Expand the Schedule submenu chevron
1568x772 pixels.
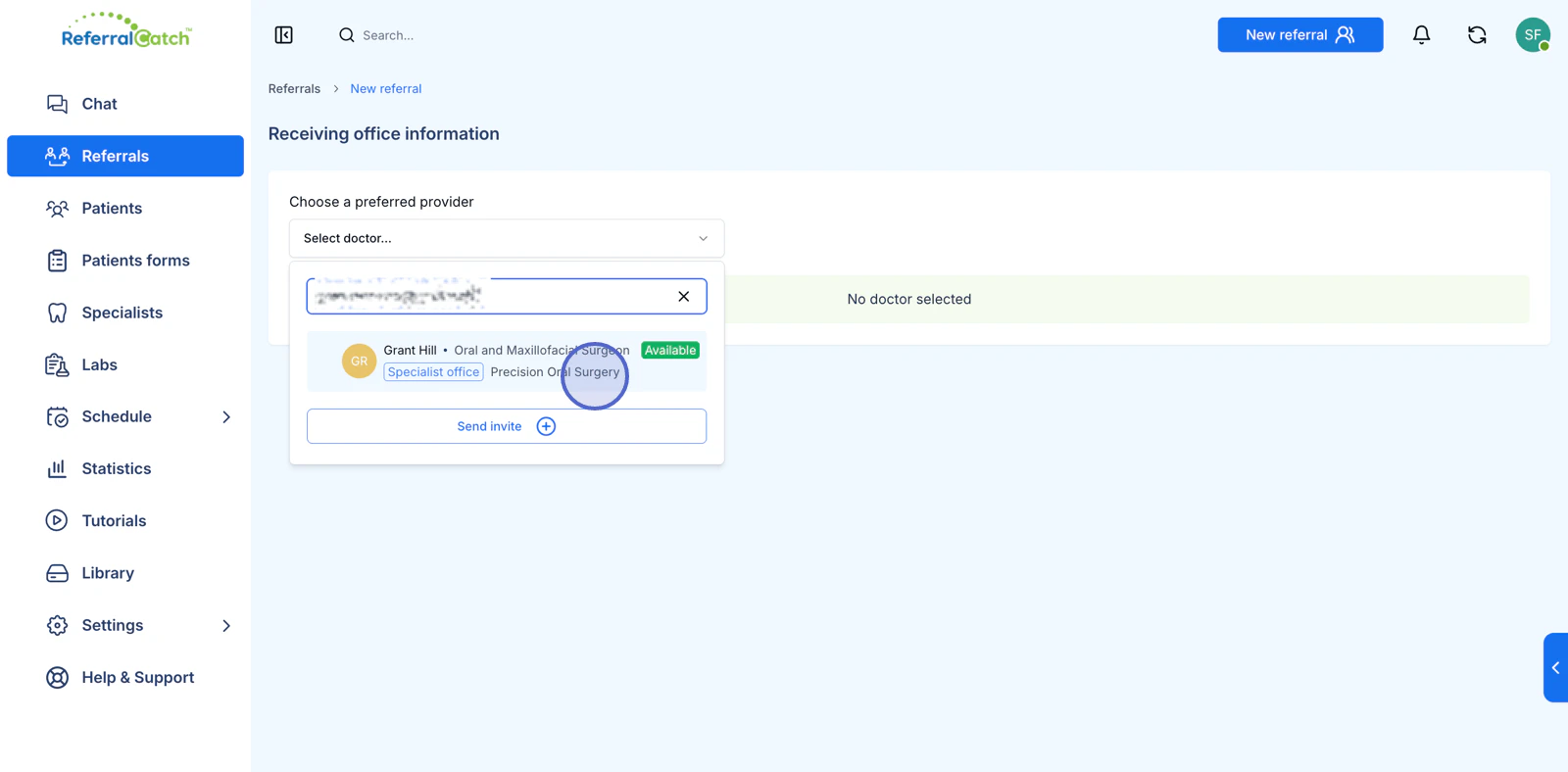226,416
